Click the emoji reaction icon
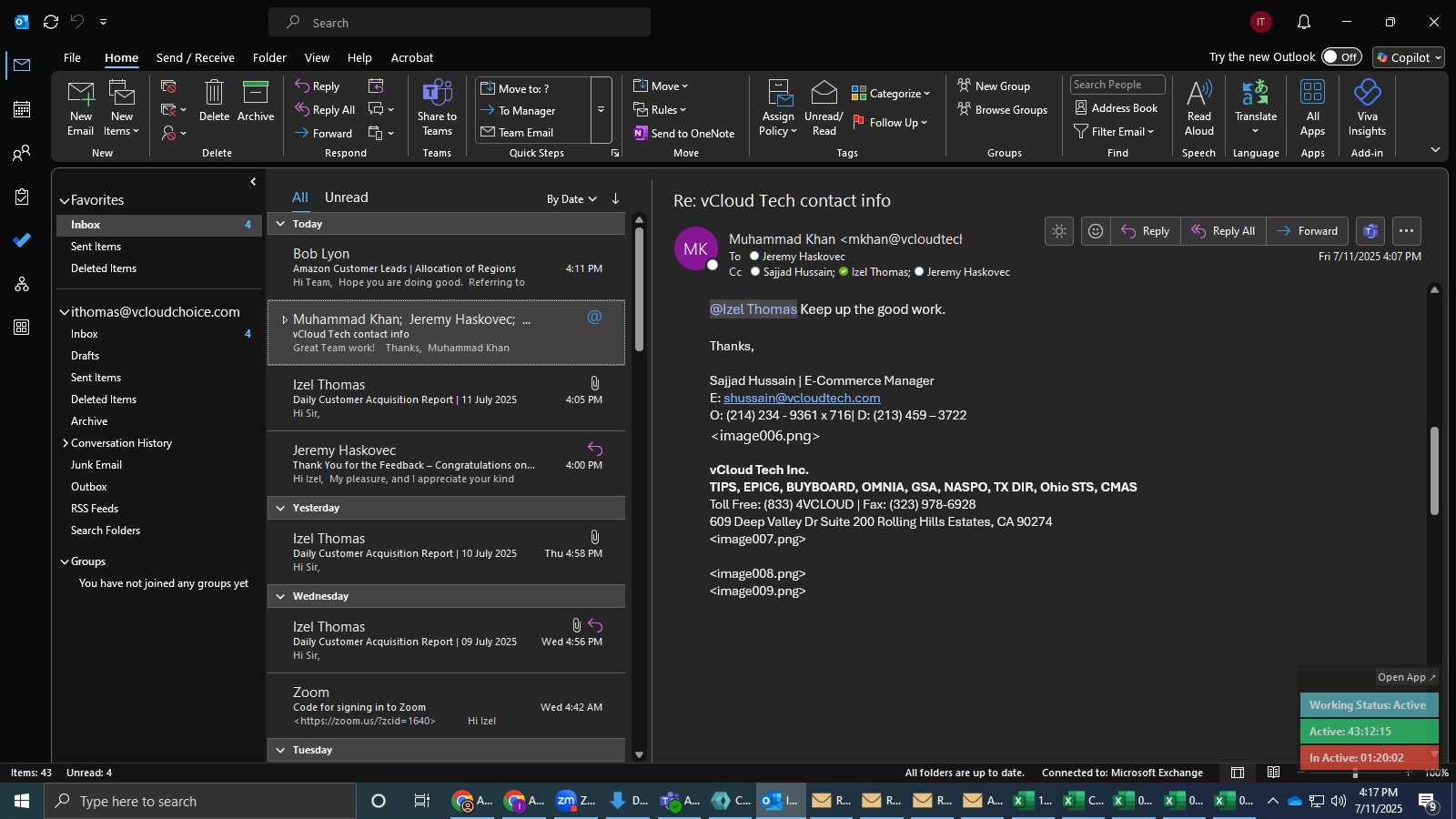1456x819 pixels. tap(1096, 231)
